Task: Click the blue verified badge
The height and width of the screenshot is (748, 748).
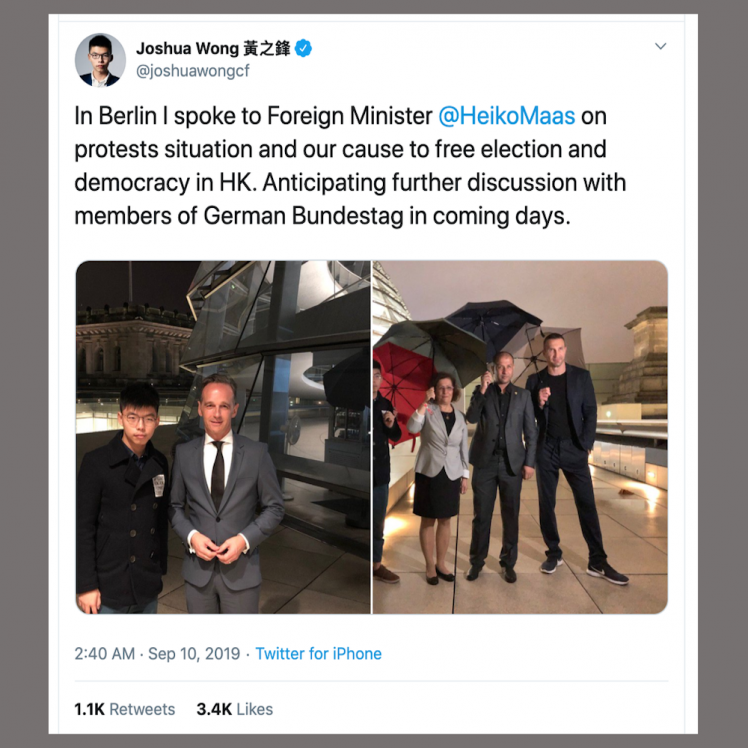Action: click(303, 48)
